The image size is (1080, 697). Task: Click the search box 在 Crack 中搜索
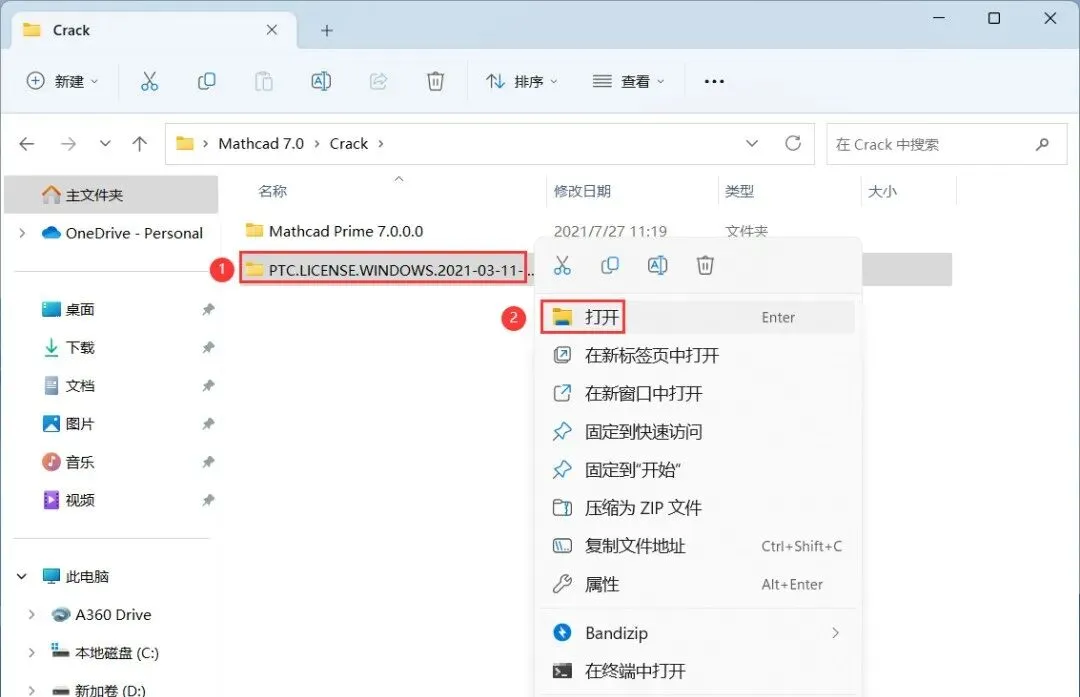tap(946, 144)
